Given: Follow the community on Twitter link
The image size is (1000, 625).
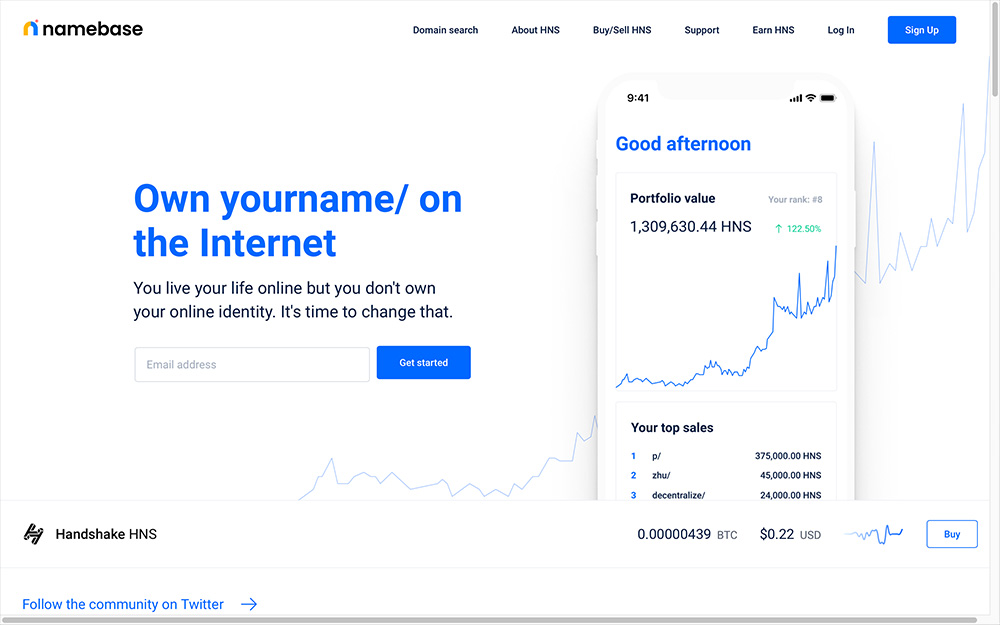Looking at the screenshot, I should (123, 604).
